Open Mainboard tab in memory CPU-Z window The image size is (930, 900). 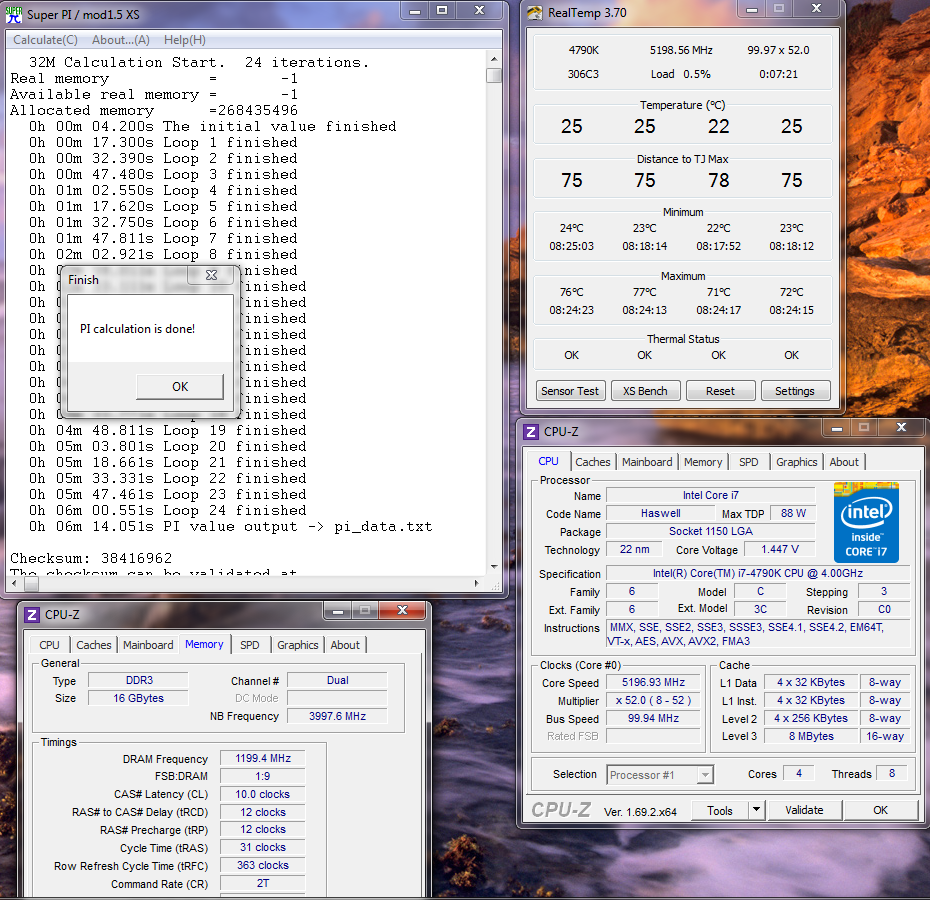[x=148, y=645]
